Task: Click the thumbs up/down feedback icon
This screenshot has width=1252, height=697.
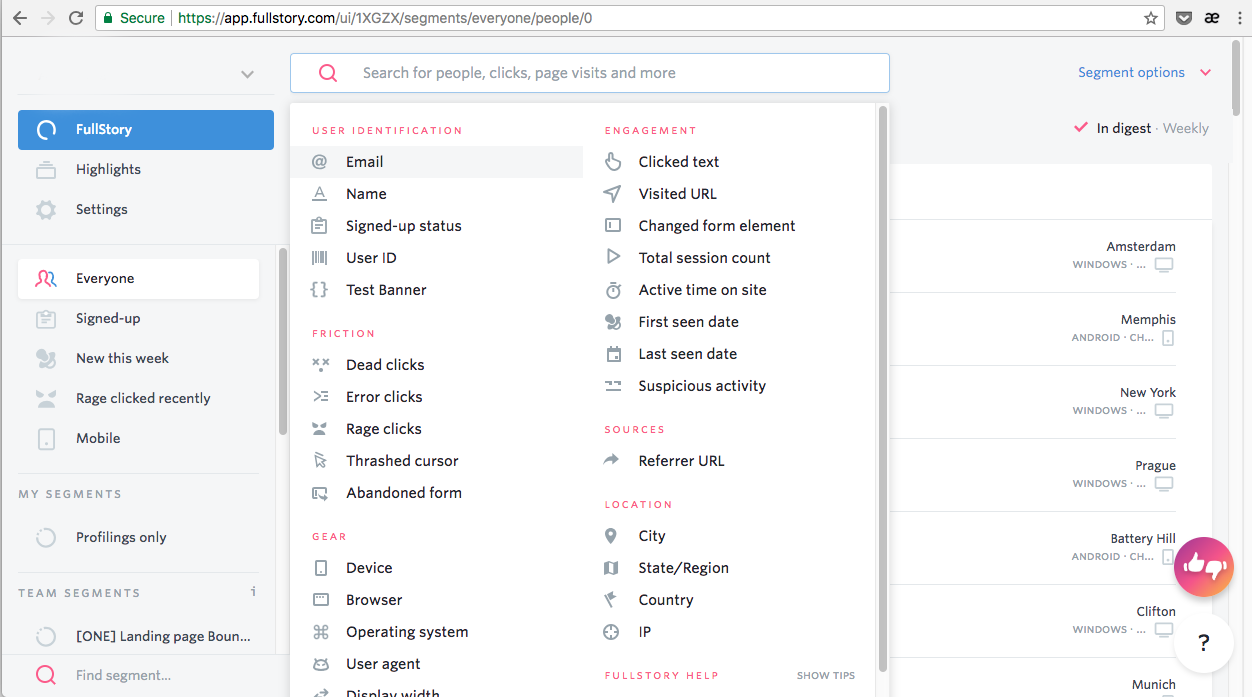Action: [1204, 566]
